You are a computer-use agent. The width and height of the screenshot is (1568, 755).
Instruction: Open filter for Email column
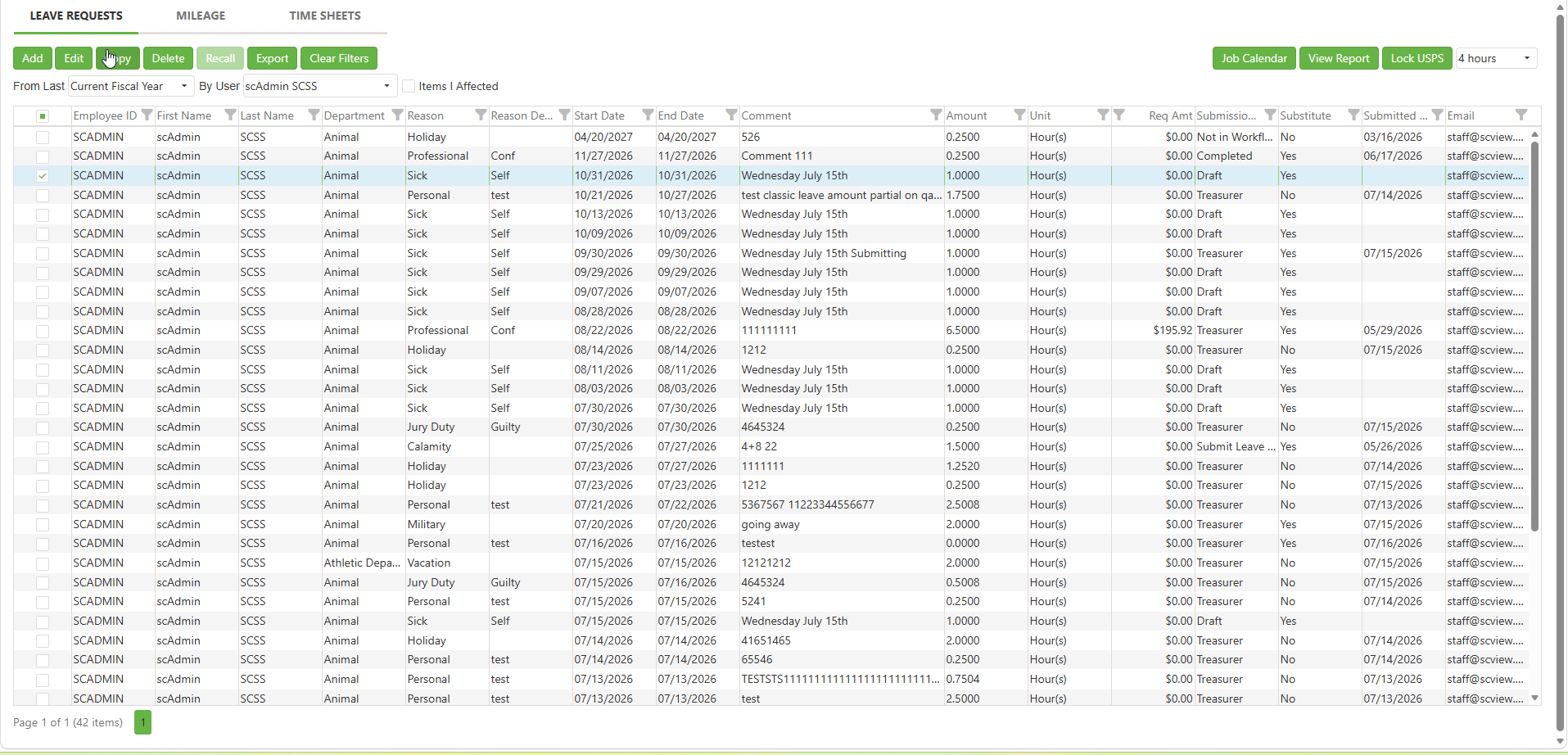click(1521, 115)
